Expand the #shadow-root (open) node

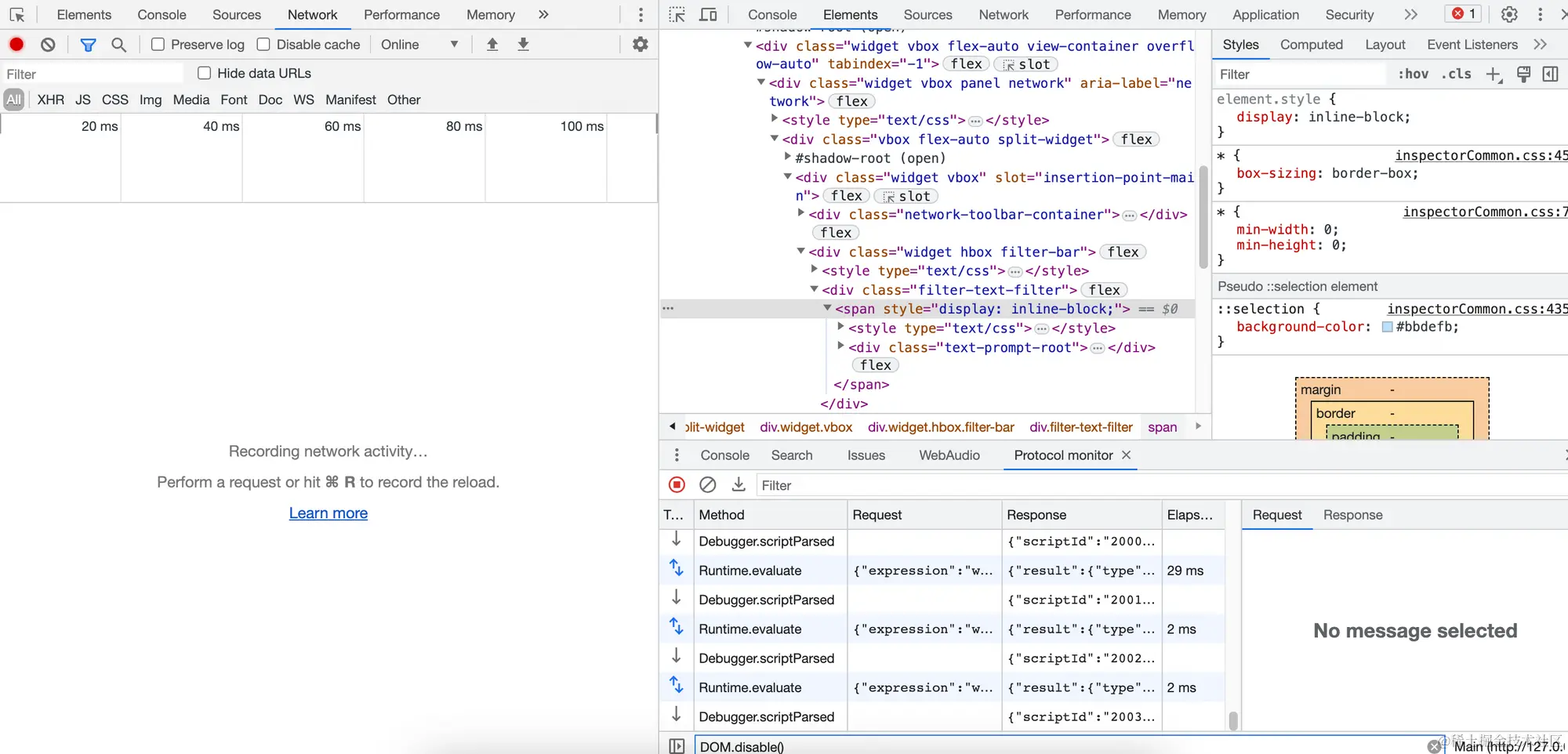788,158
